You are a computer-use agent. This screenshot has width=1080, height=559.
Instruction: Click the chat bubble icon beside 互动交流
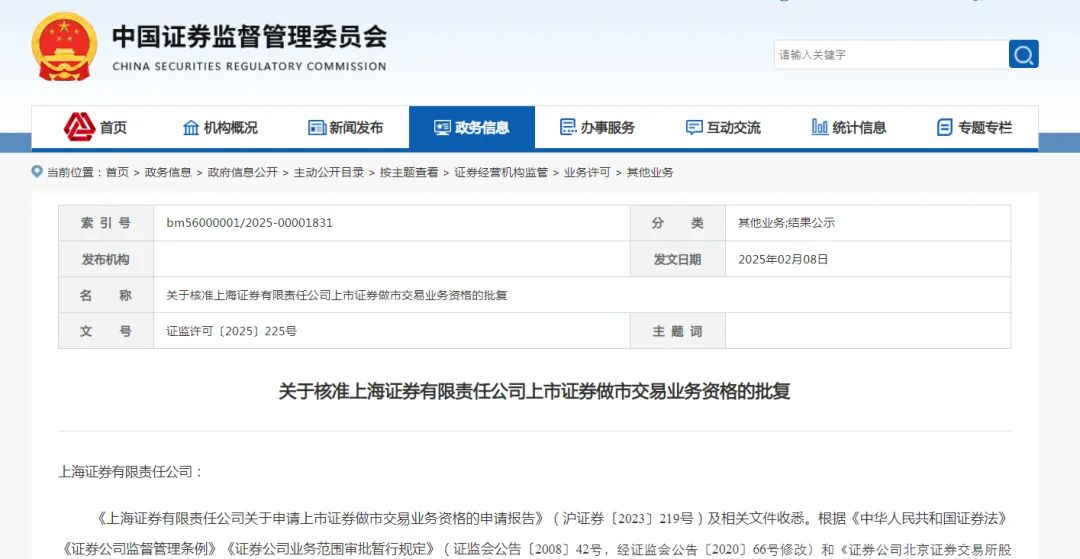pos(694,127)
